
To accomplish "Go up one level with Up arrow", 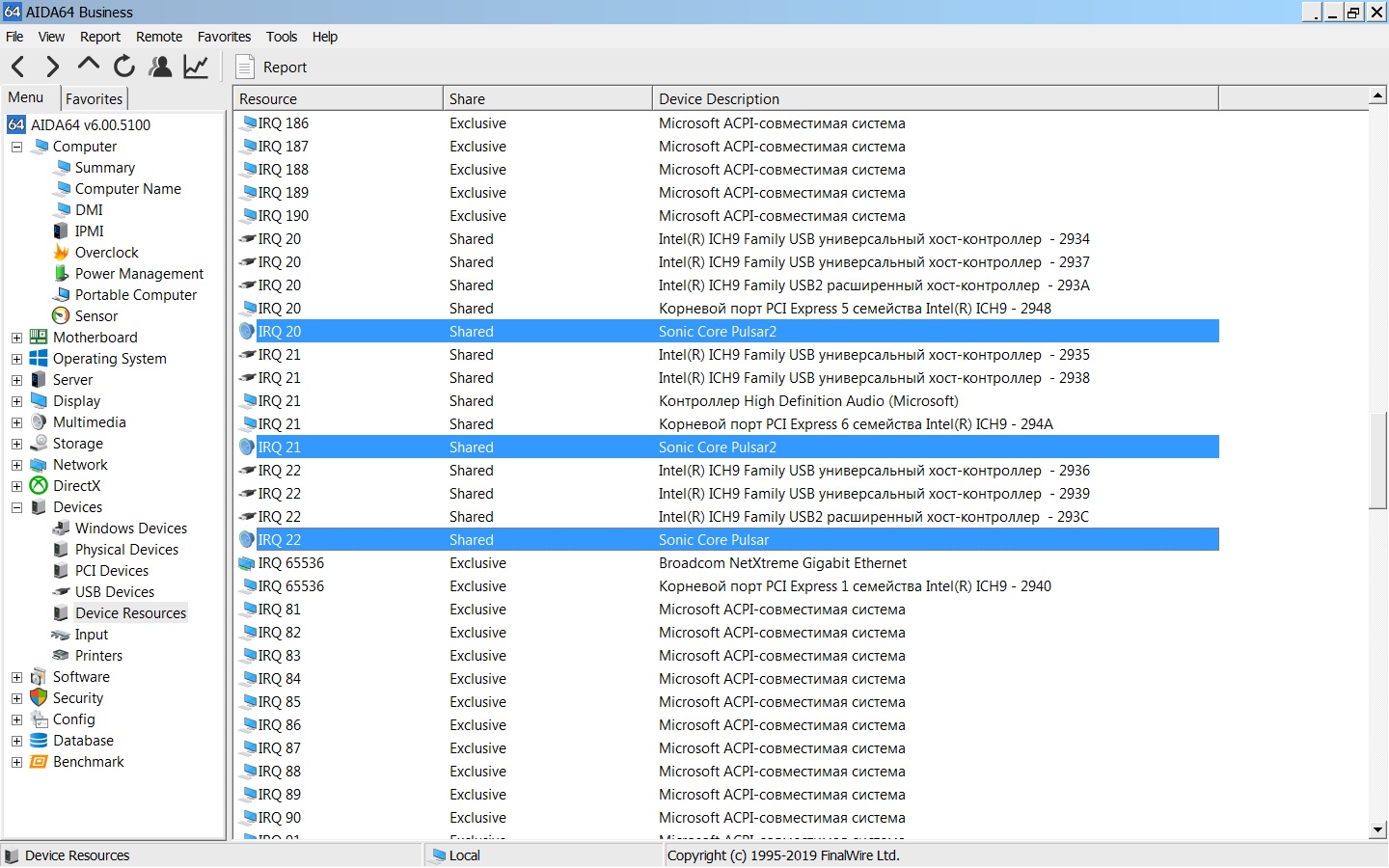I will coord(88,65).
